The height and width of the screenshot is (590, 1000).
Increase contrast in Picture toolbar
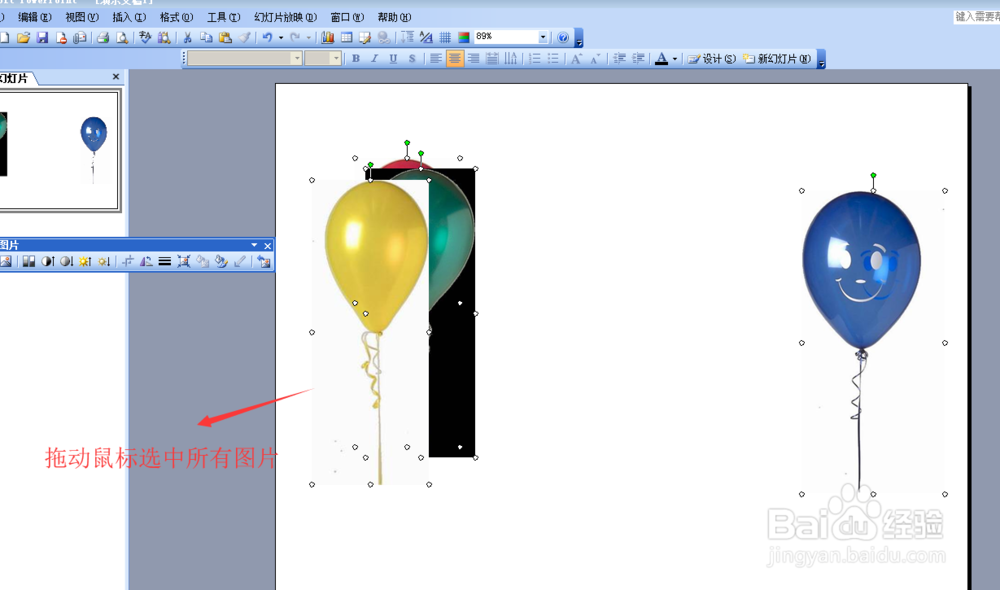48,262
